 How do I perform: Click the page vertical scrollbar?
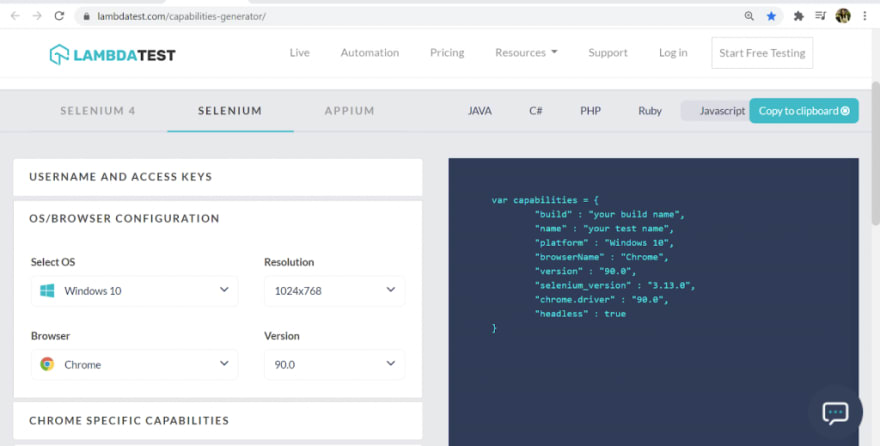pos(875,154)
